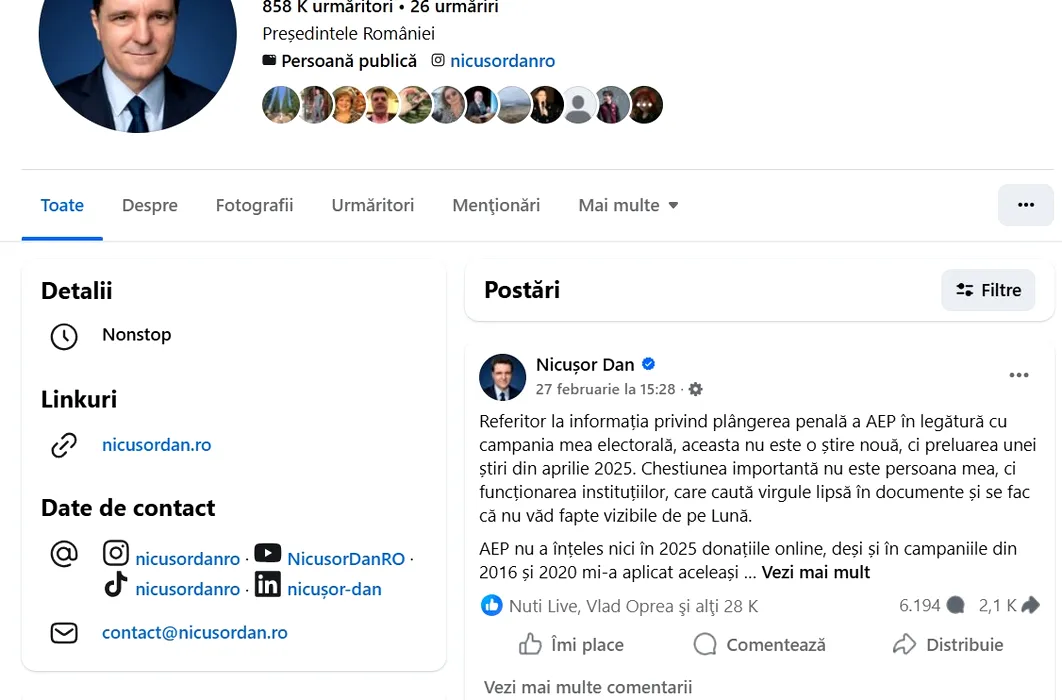
Task: Like the post with Îmi place
Action: (571, 644)
